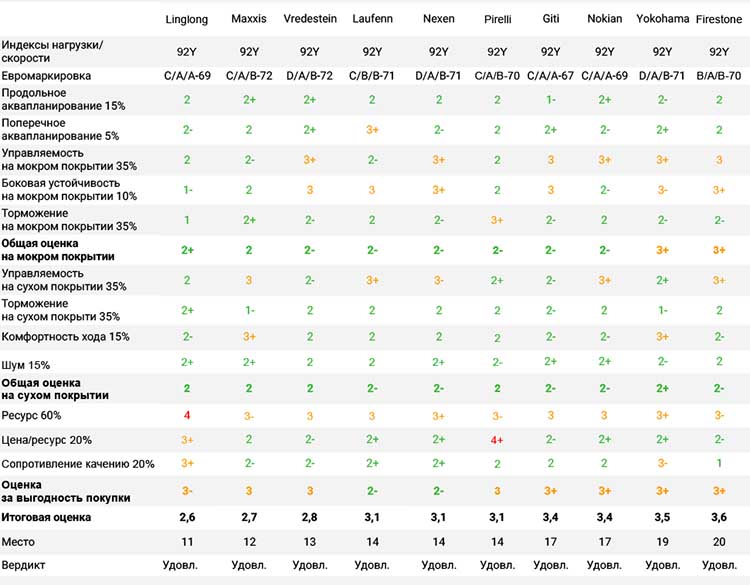Screen dimensions: 750x585
Task: Click the Yokohama brand heading
Action: [x=662, y=20]
